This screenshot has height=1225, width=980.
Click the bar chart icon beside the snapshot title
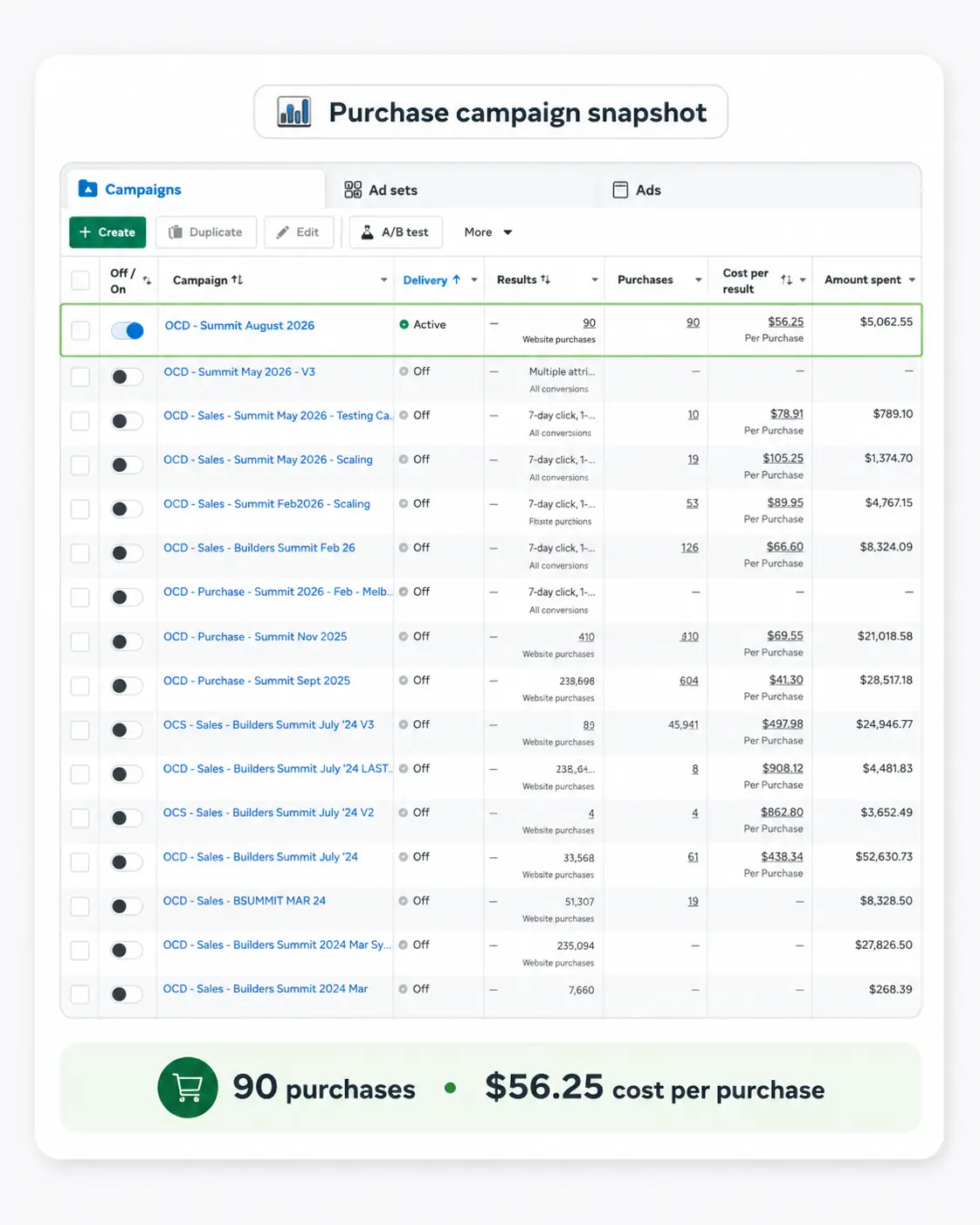click(294, 112)
